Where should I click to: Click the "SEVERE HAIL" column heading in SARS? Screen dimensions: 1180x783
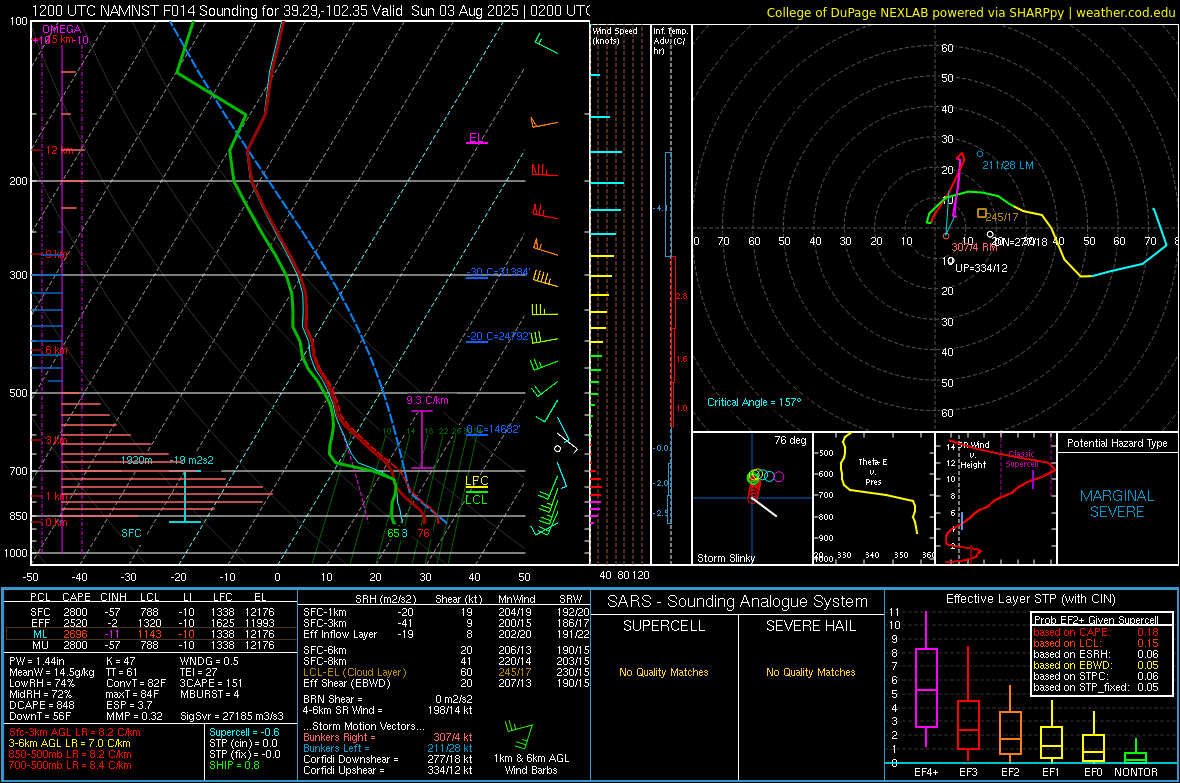pyautogui.click(x=810, y=626)
